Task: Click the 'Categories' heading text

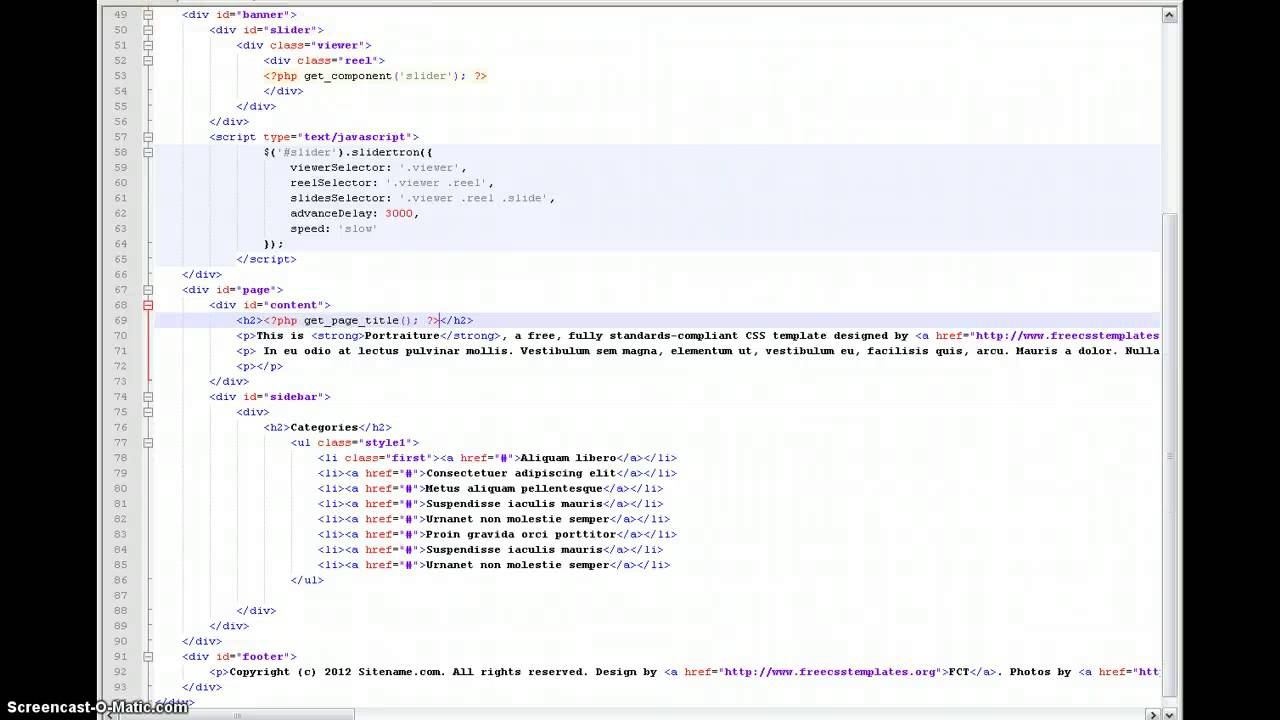Action: coord(324,428)
